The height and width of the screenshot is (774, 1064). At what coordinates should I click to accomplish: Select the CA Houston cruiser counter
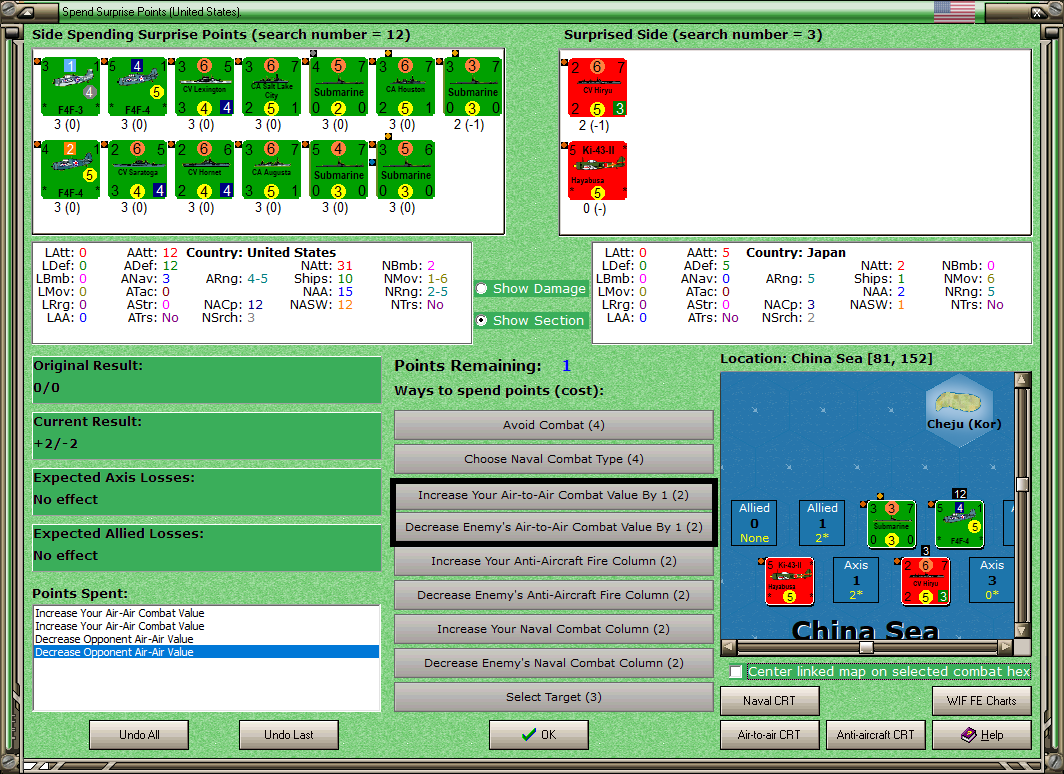click(405, 87)
